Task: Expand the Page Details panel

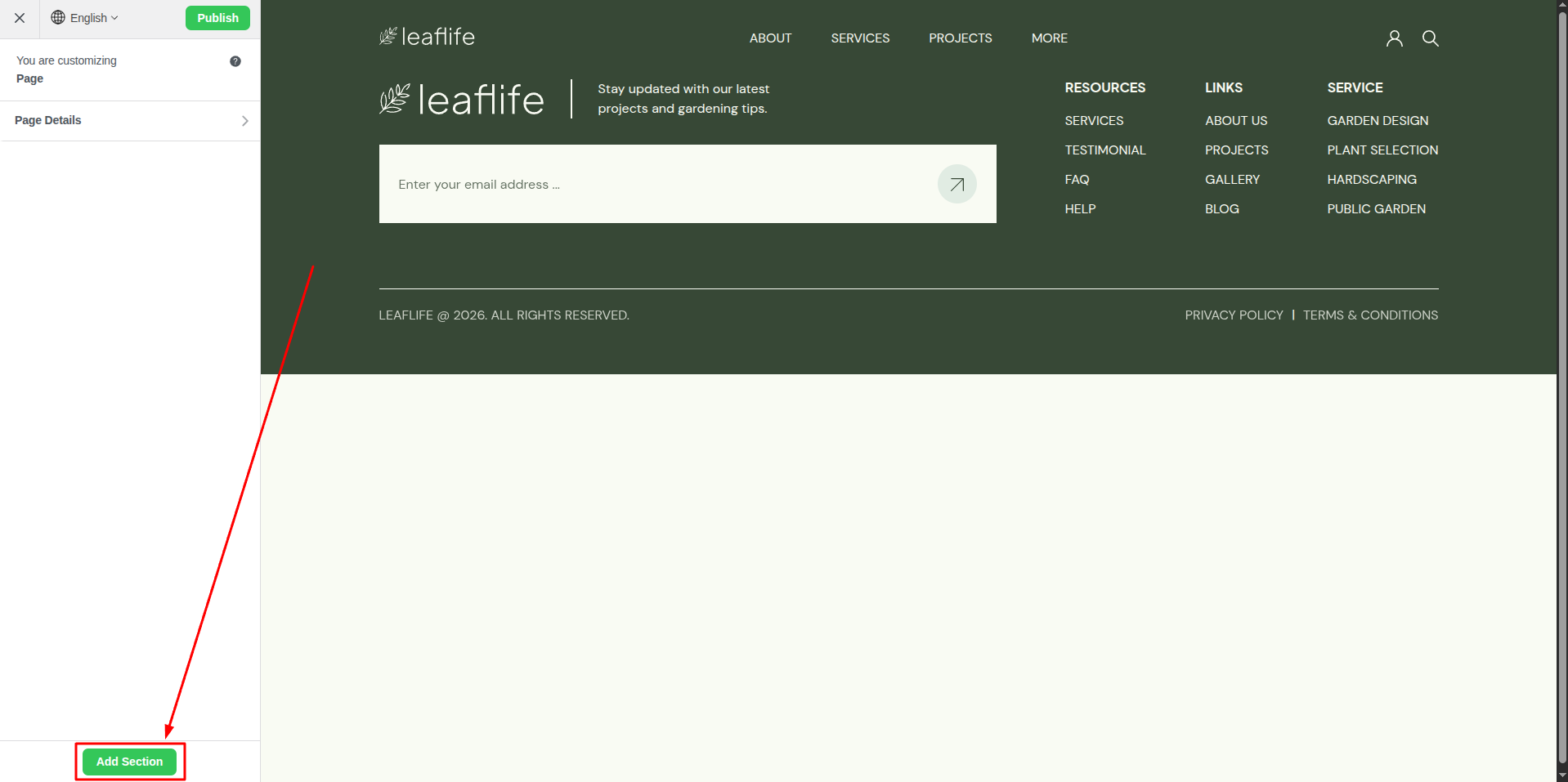Action: point(131,121)
